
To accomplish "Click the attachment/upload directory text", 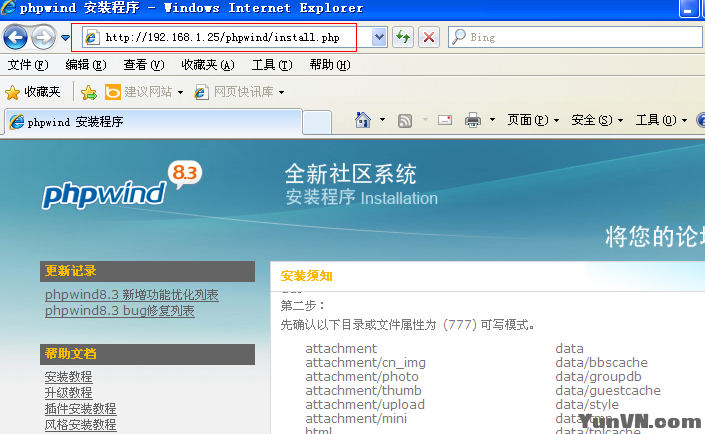I will pyautogui.click(x=365, y=404).
